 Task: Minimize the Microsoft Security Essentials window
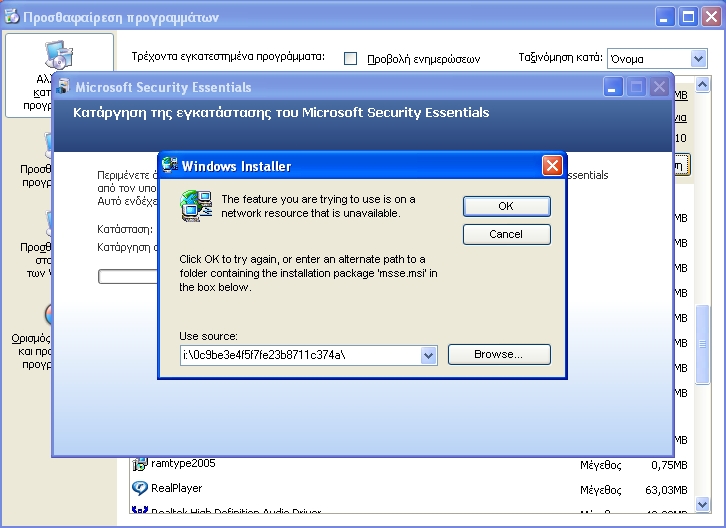click(x=613, y=87)
